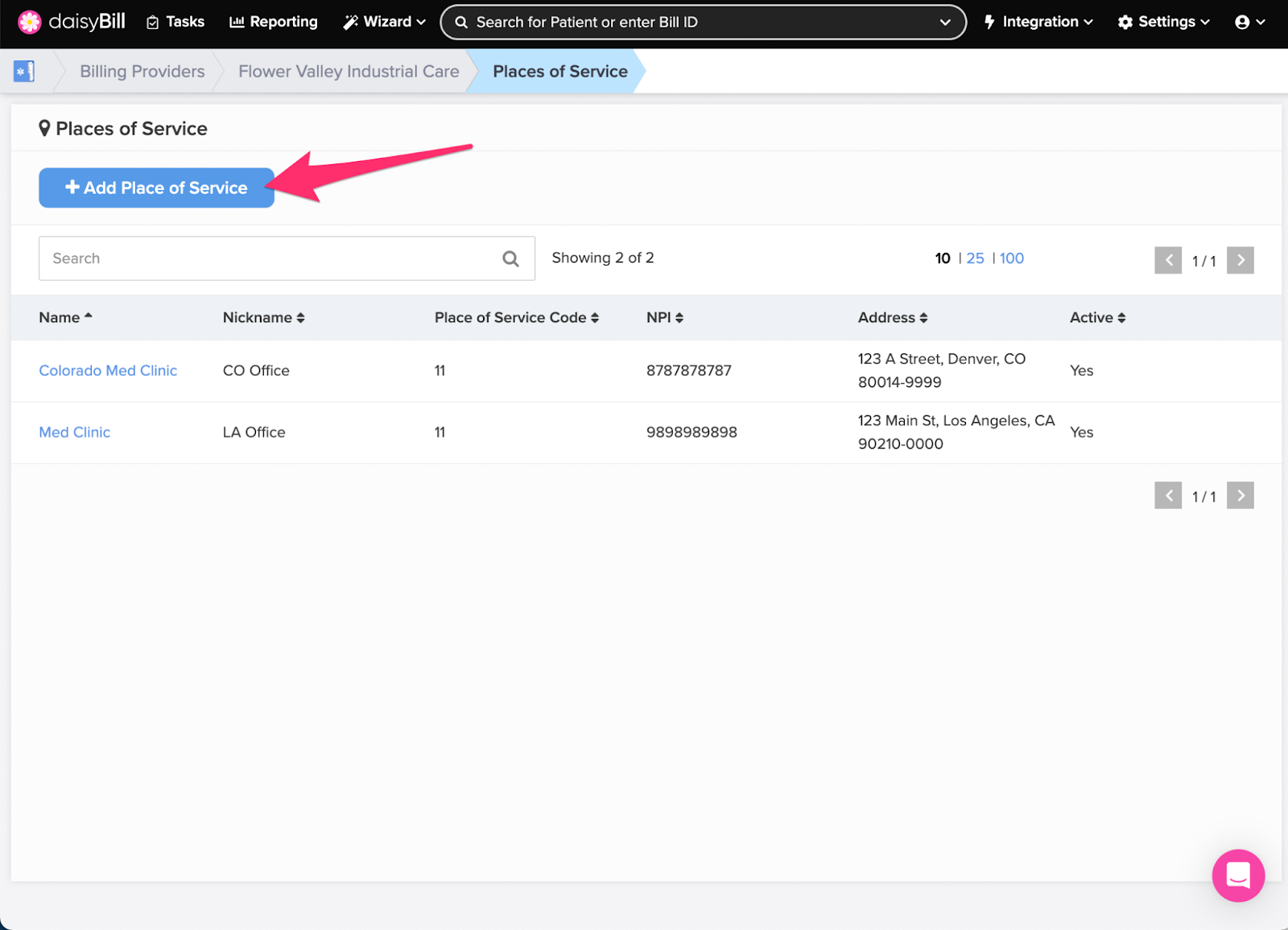Open the Integration menu
The image size is (1288, 930).
coord(1038,22)
